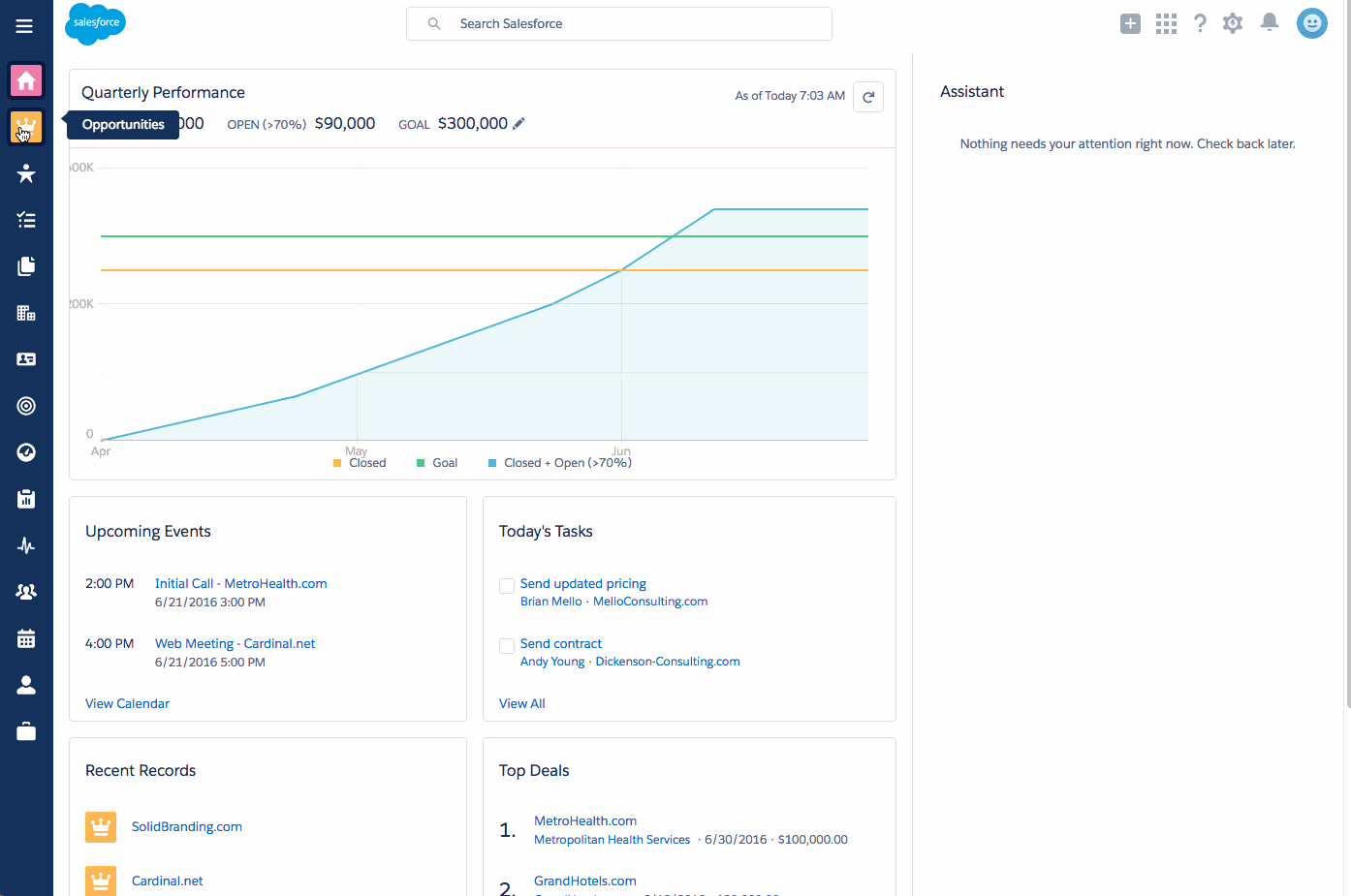Open the App Launcher grid
Image resolution: width=1351 pixels, height=896 pixels.
click(1166, 23)
